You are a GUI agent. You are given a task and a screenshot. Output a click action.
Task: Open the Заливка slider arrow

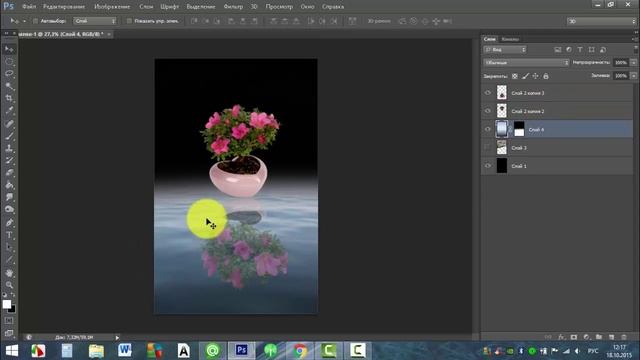633,76
